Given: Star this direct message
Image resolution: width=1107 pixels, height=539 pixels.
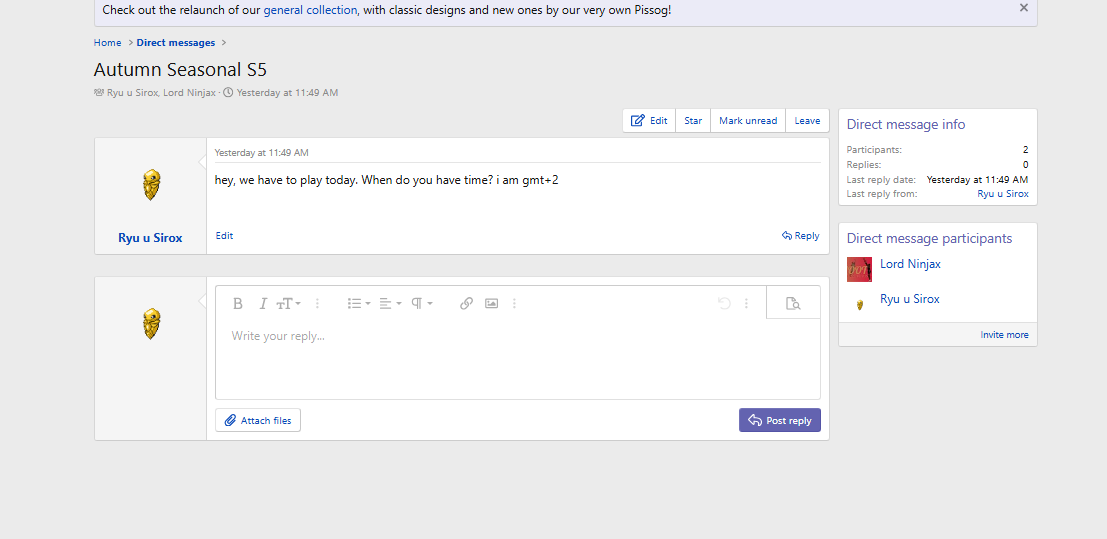Looking at the screenshot, I should (693, 121).
